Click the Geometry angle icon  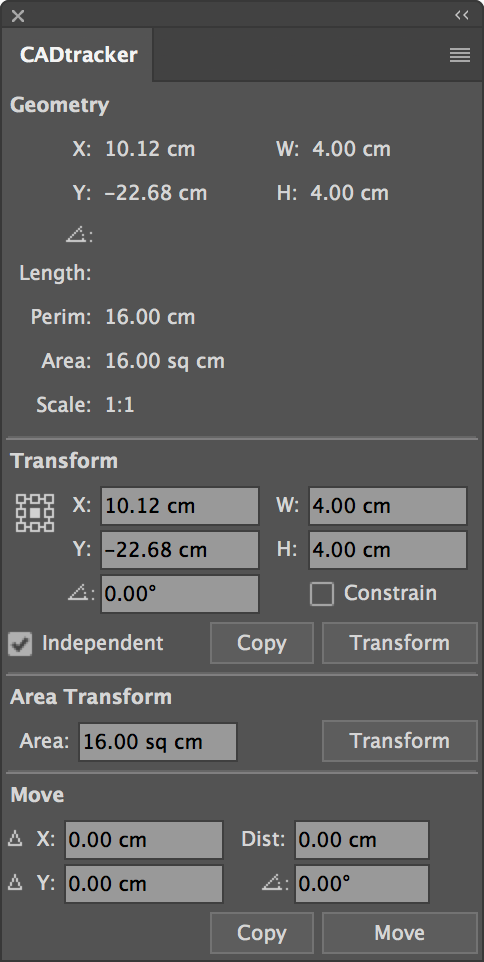pos(79,235)
